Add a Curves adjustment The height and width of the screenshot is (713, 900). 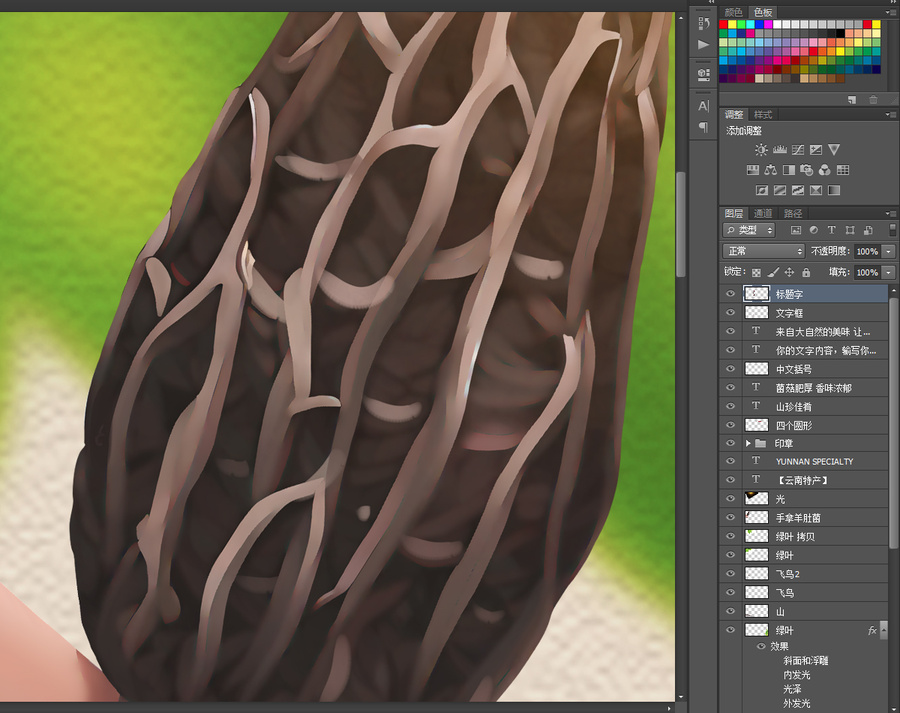(x=798, y=150)
